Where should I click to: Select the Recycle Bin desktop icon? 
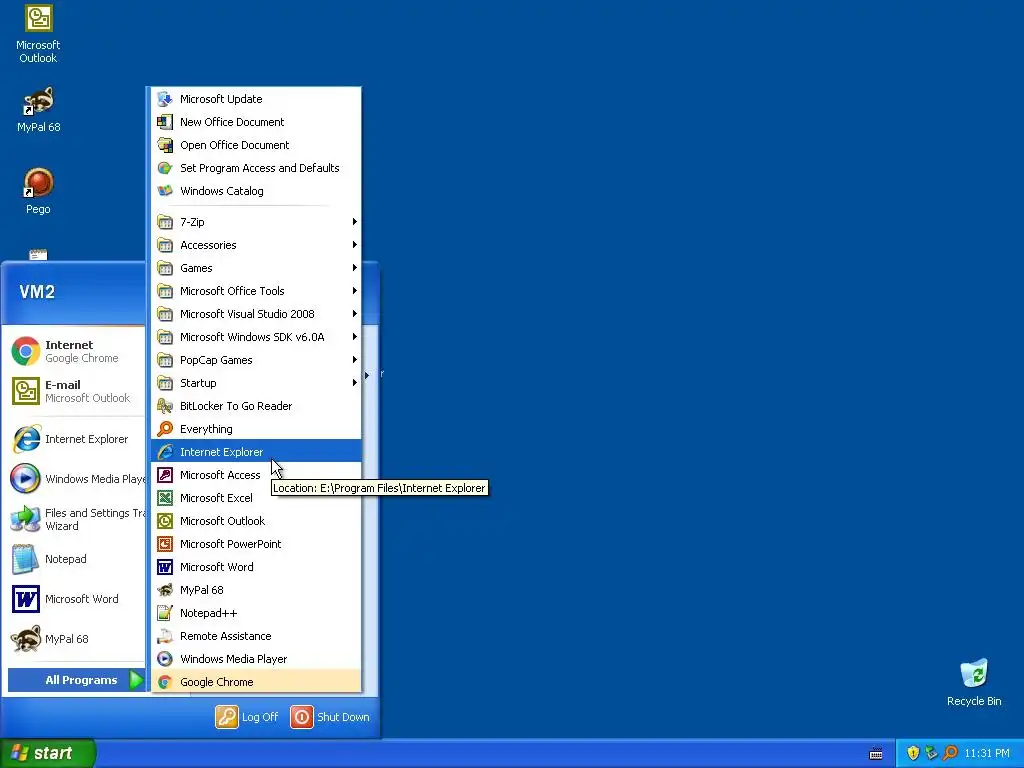click(974, 682)
